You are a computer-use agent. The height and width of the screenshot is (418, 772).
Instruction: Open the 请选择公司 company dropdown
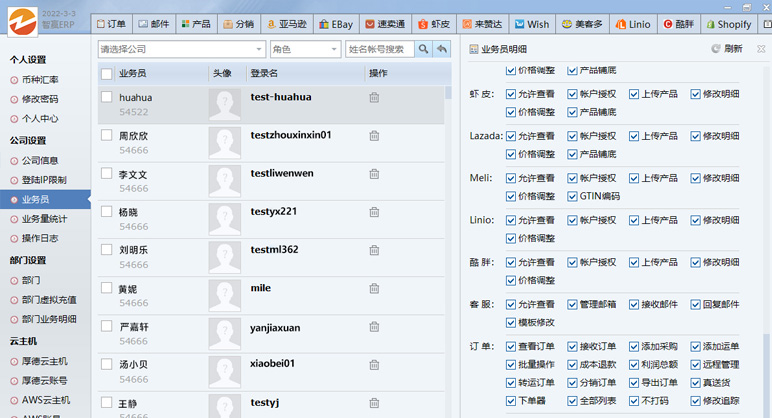pyautogui.click(x=181, y=49)
